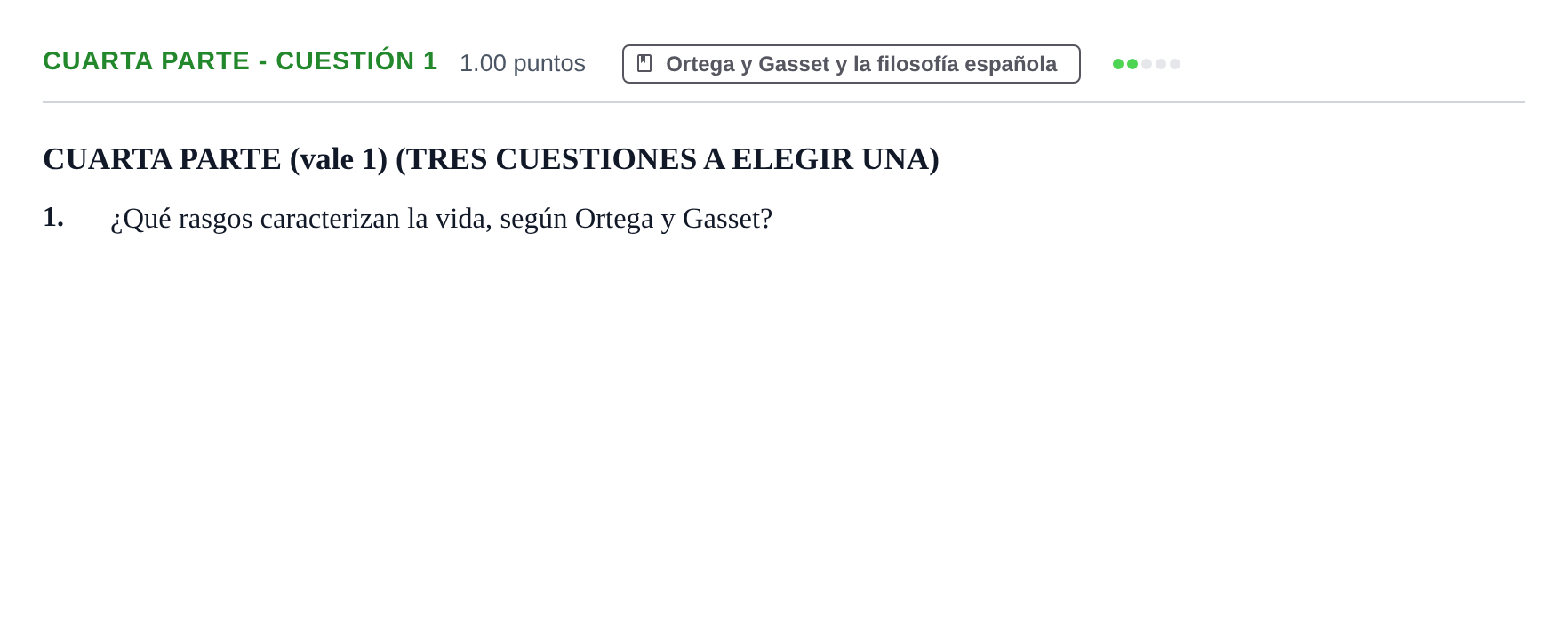The width and height of the screenshot is (1568, 644).
Task: Click the fourth gray difficulty dot
Action: coord(1161,64)
